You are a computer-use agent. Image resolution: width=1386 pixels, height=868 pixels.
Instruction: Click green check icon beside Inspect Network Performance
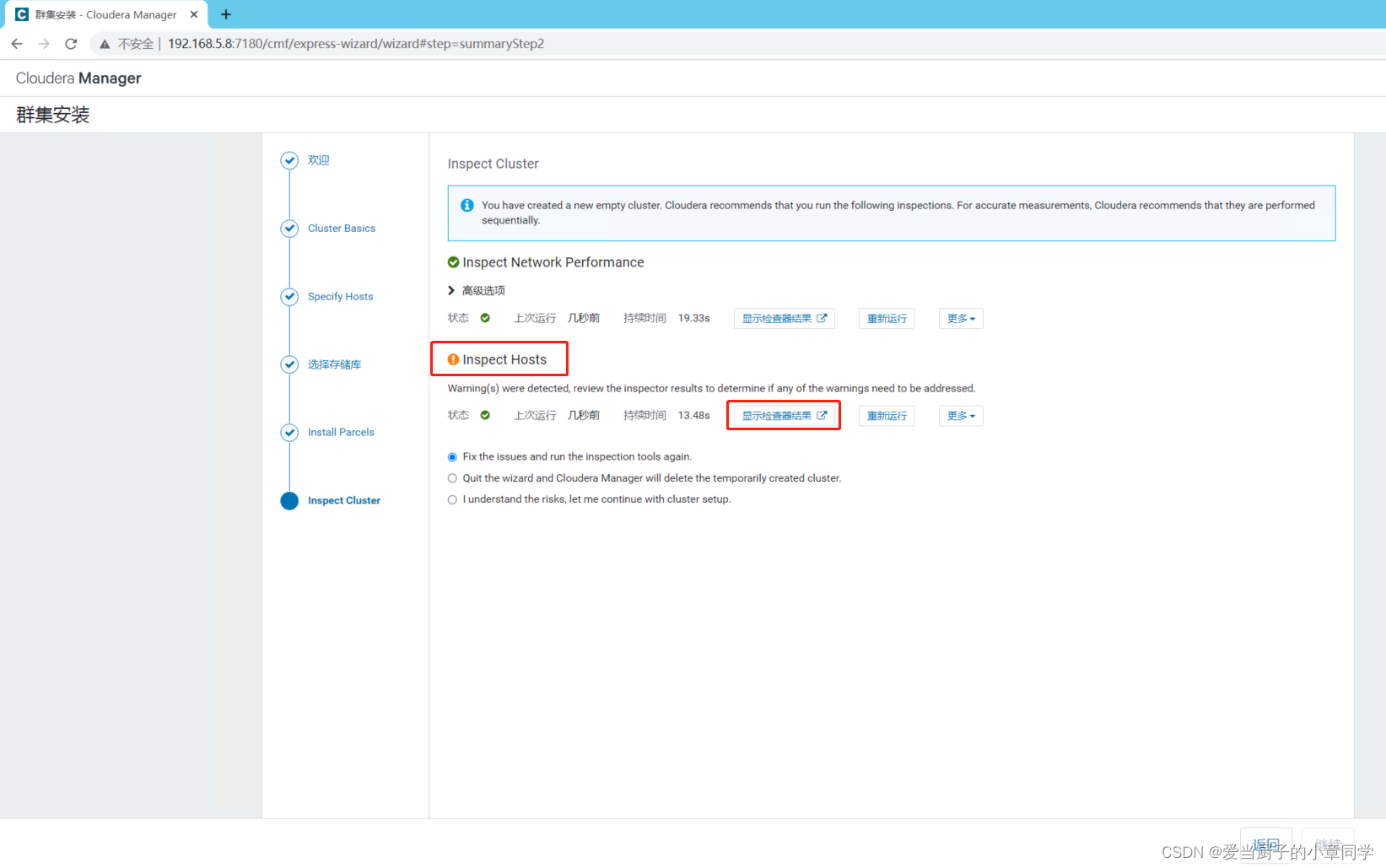coord(453,262)
